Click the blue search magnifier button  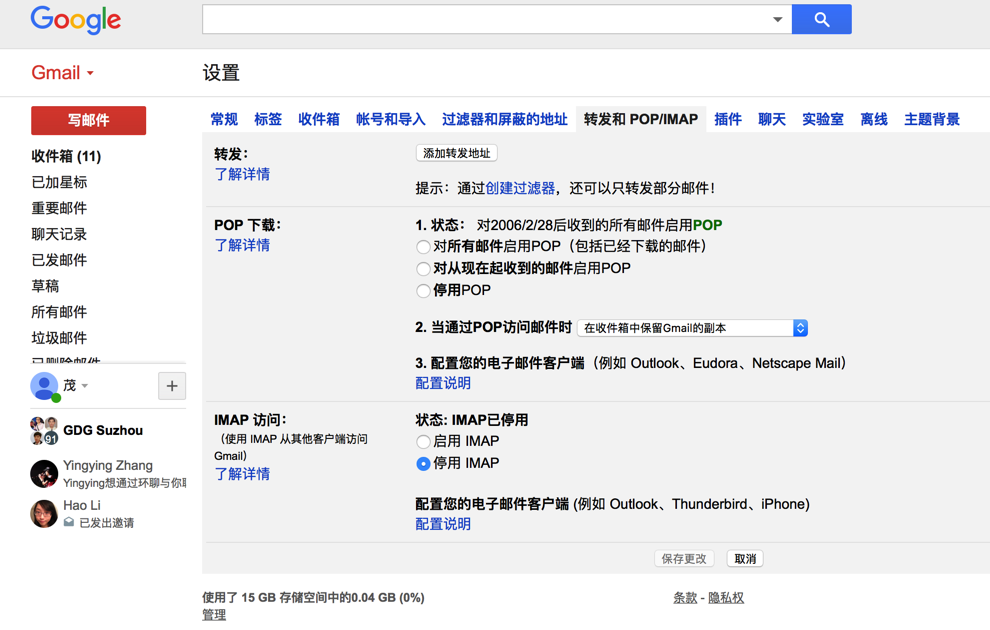tap(821, 20)
